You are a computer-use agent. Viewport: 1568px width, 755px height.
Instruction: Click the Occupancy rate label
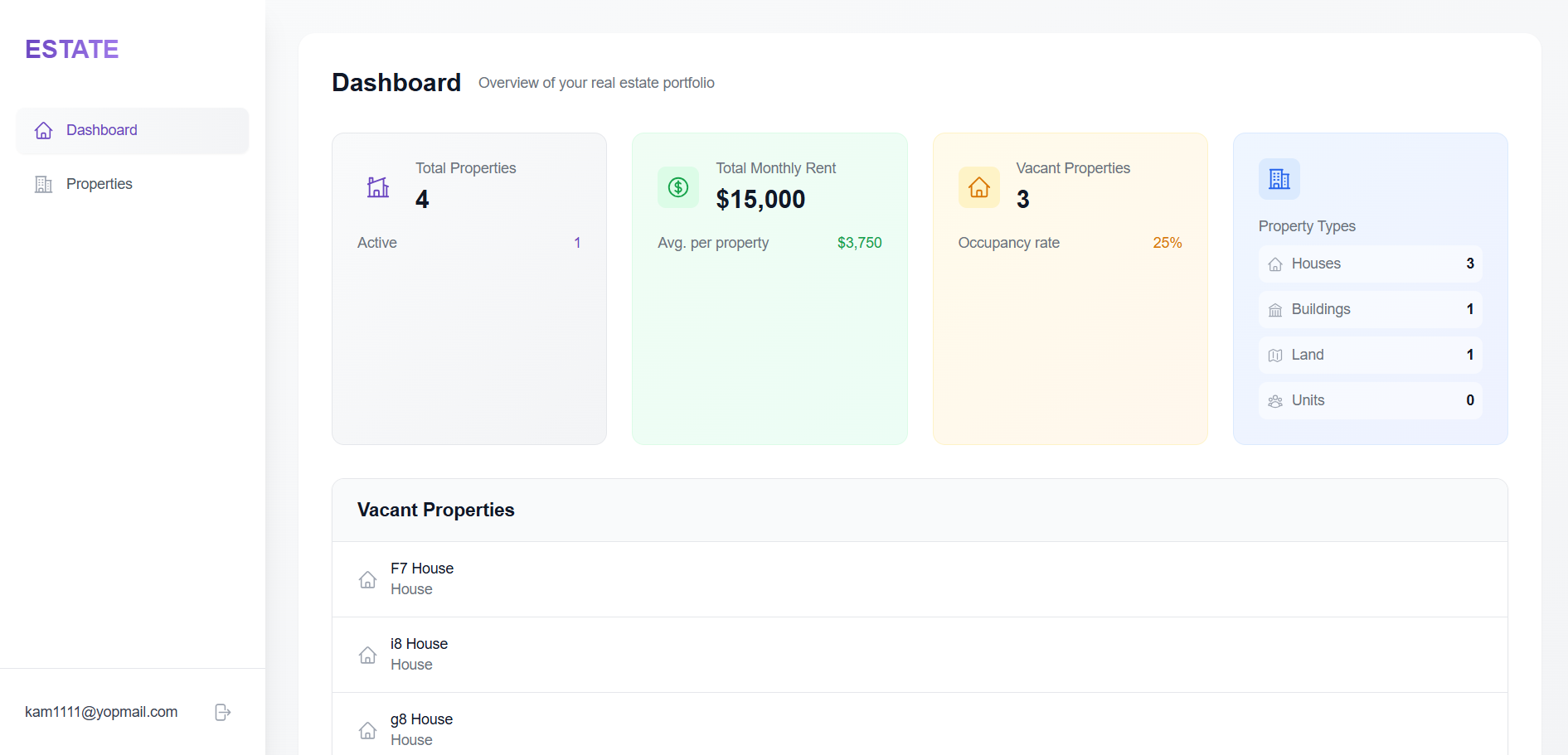(1009, 243)
